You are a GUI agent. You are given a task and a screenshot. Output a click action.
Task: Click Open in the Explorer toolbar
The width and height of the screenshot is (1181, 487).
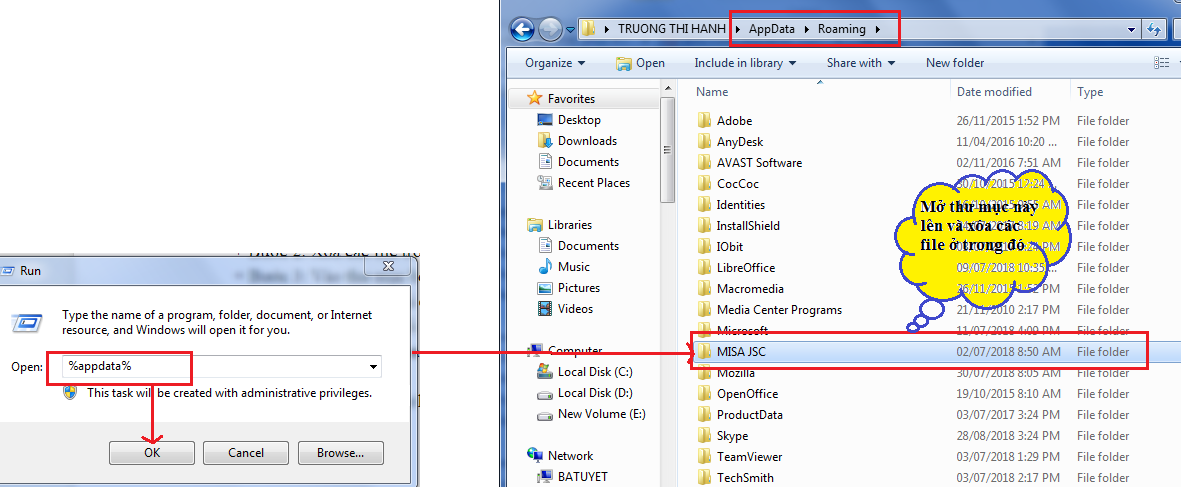point(640,63)
